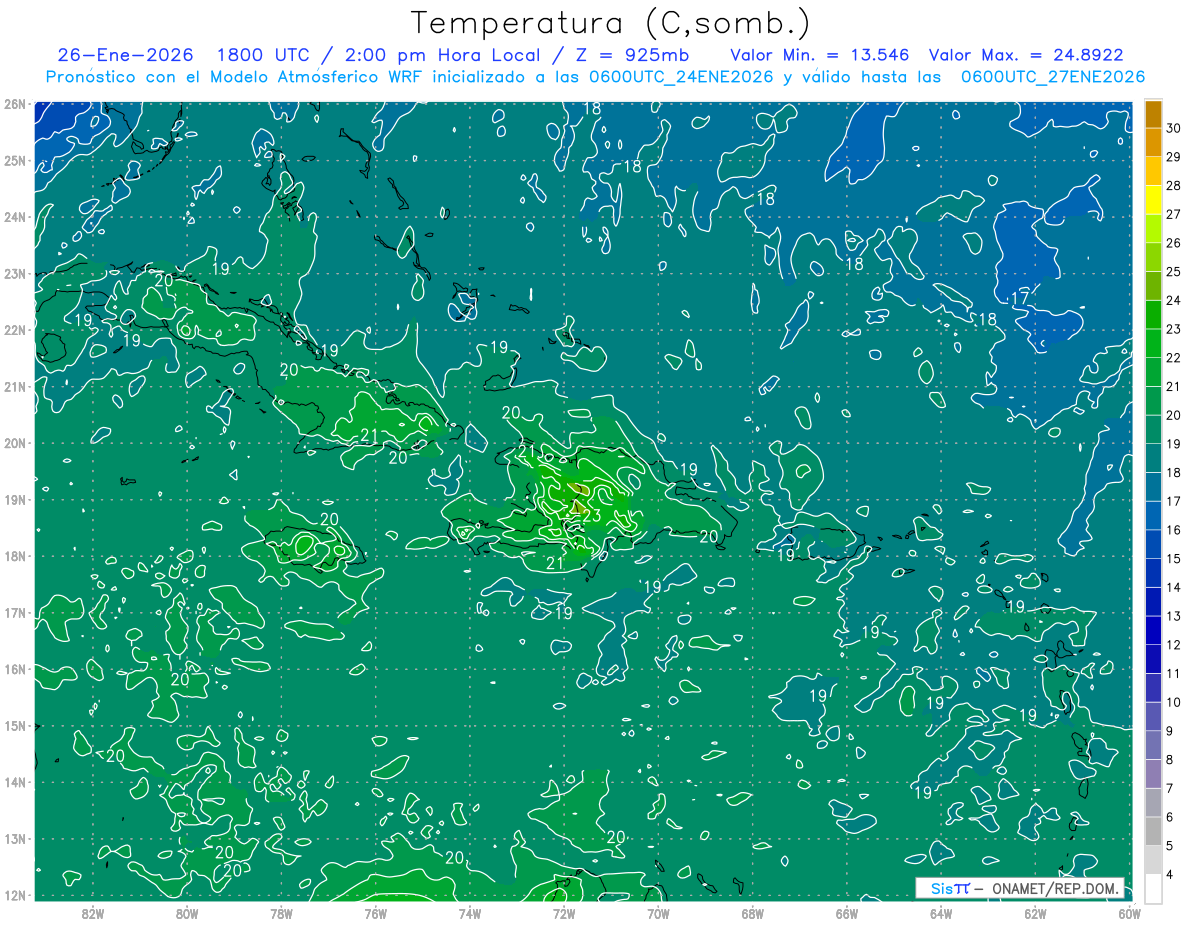The width and height of the screenshot is (1200, 927).
Task: Click the "74W" longitude axis label
Action: [x=470, y=913]
